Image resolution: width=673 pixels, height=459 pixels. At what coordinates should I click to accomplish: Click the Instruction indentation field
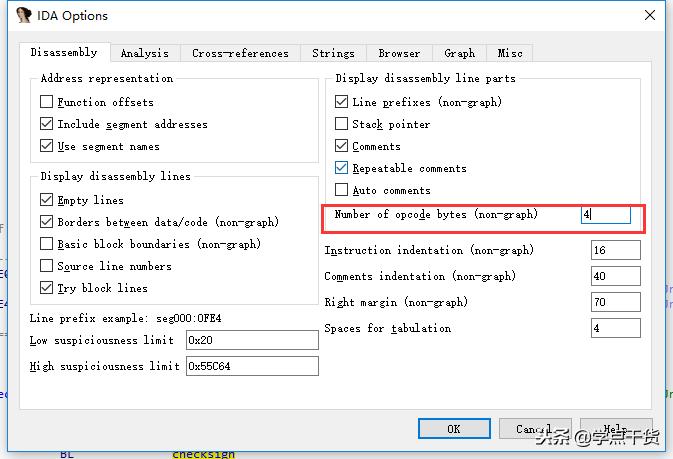pos(615,250)
